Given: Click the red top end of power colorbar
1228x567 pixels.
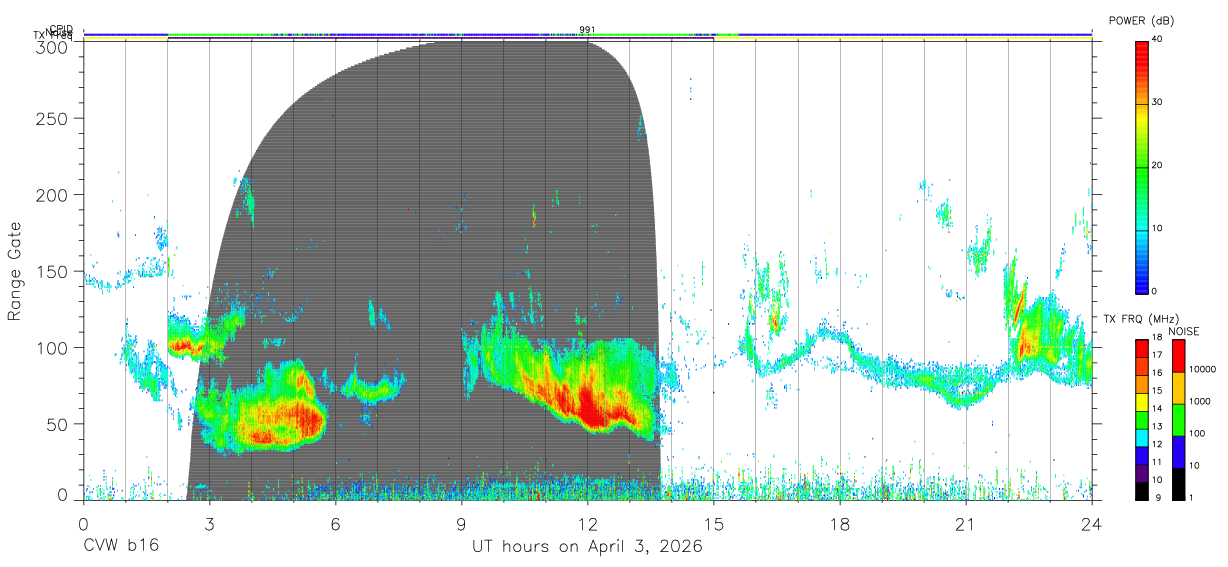Looking at the screenshot, I should [x=1141, y=48].
